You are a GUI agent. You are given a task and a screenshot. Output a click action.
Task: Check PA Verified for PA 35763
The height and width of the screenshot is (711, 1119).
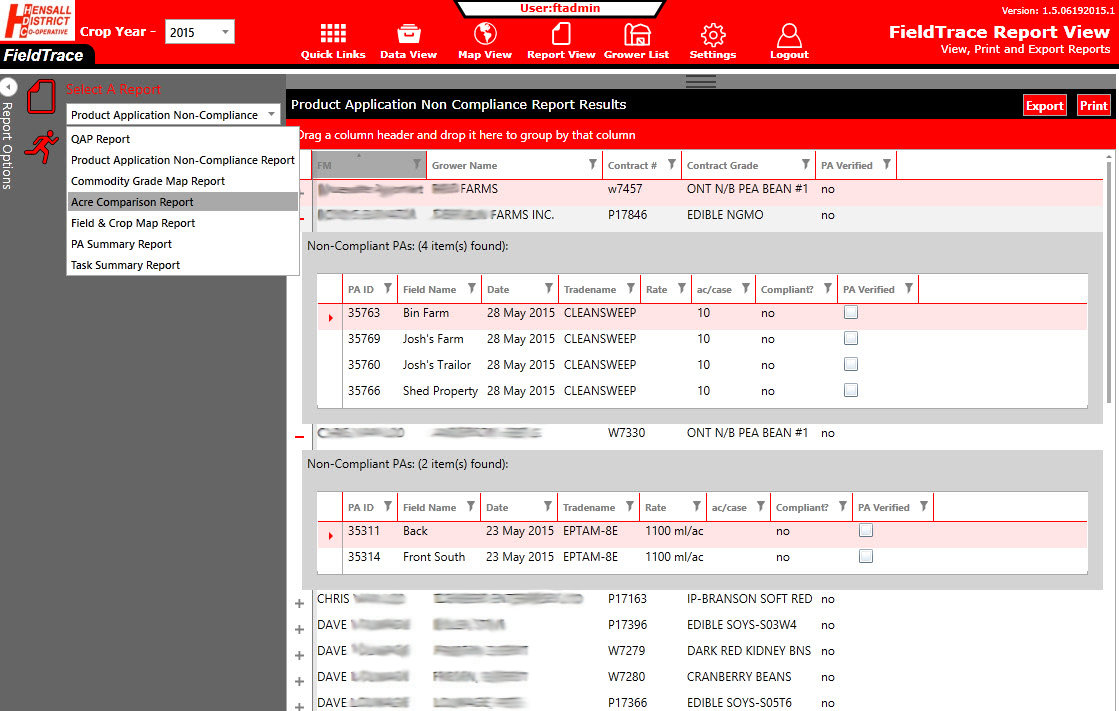851,313
